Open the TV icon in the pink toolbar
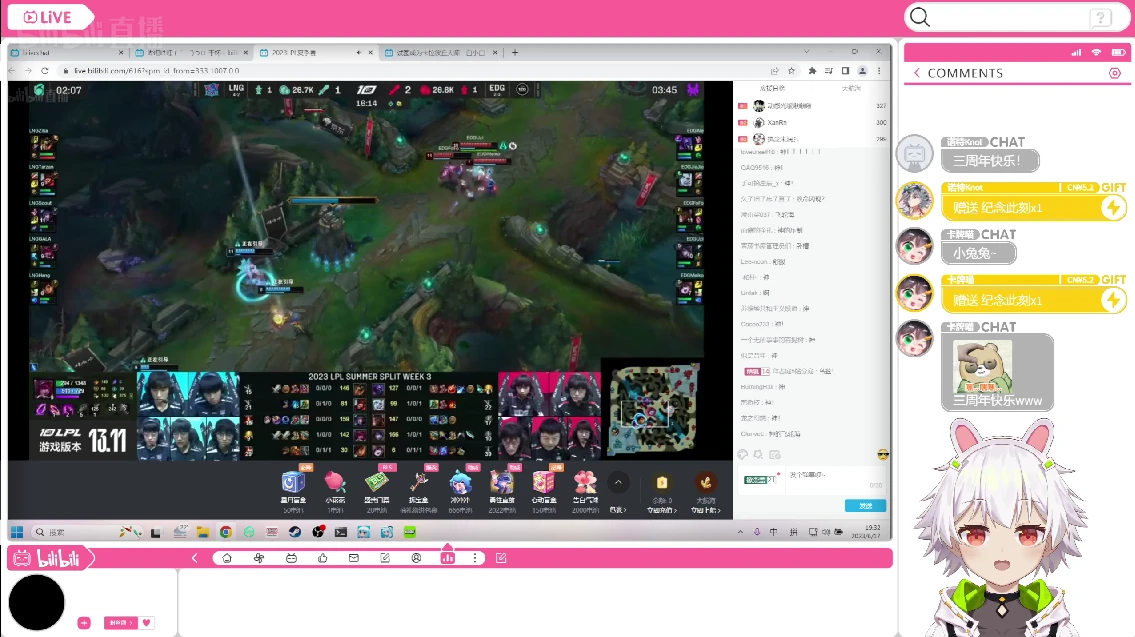This screenshot has height=637, width=1135. click(291, 558)
